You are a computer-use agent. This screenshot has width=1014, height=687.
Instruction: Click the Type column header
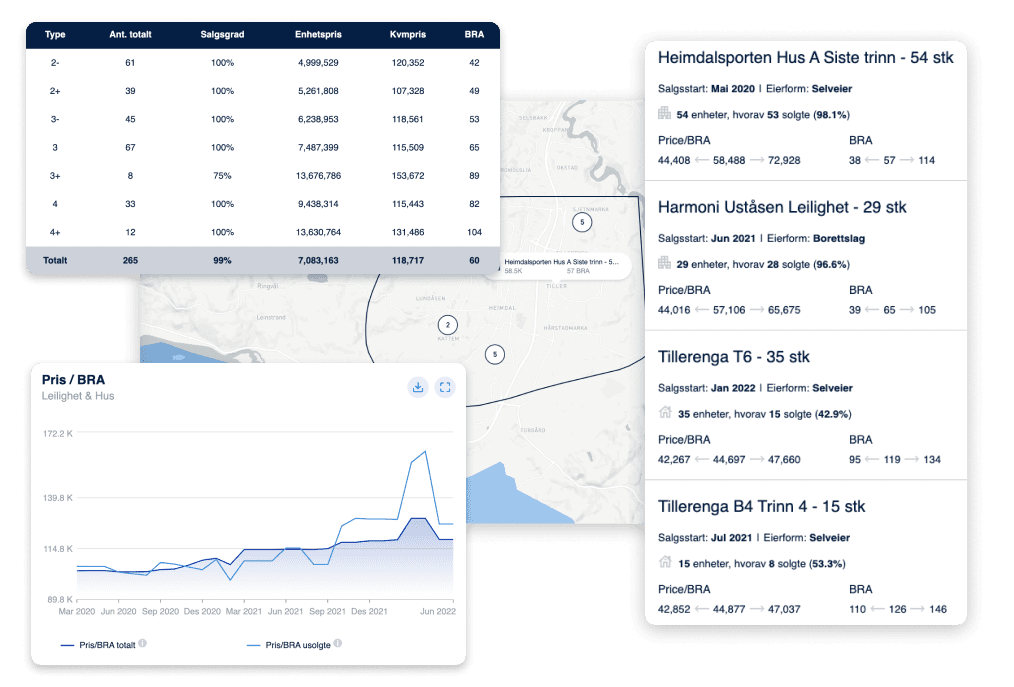click(x=55, y=34)
